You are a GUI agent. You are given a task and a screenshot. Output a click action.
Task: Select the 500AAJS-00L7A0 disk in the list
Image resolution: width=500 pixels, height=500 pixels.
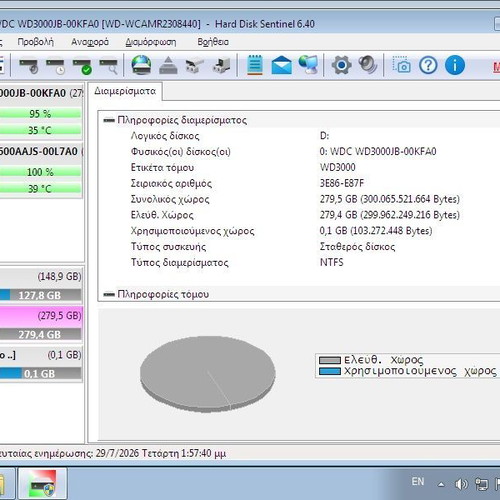(41, 151)
